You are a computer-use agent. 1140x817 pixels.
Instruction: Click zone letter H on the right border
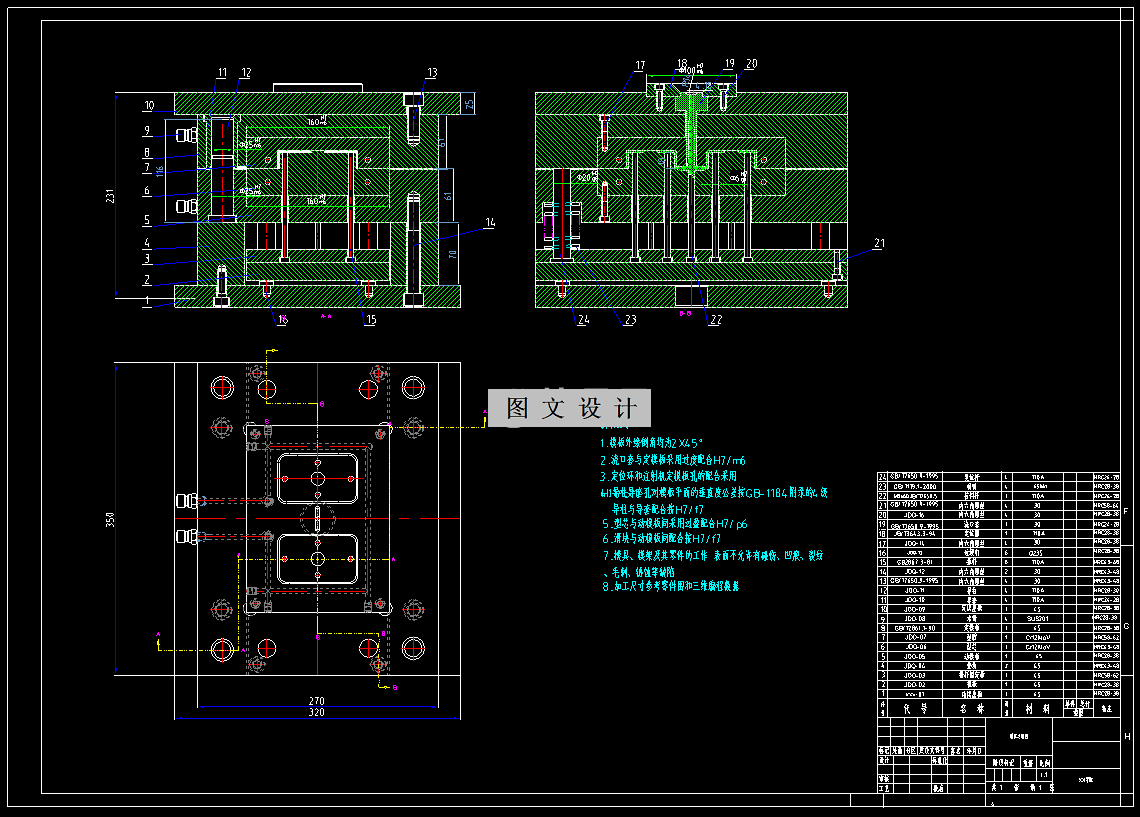click(x=1128, y=736)
